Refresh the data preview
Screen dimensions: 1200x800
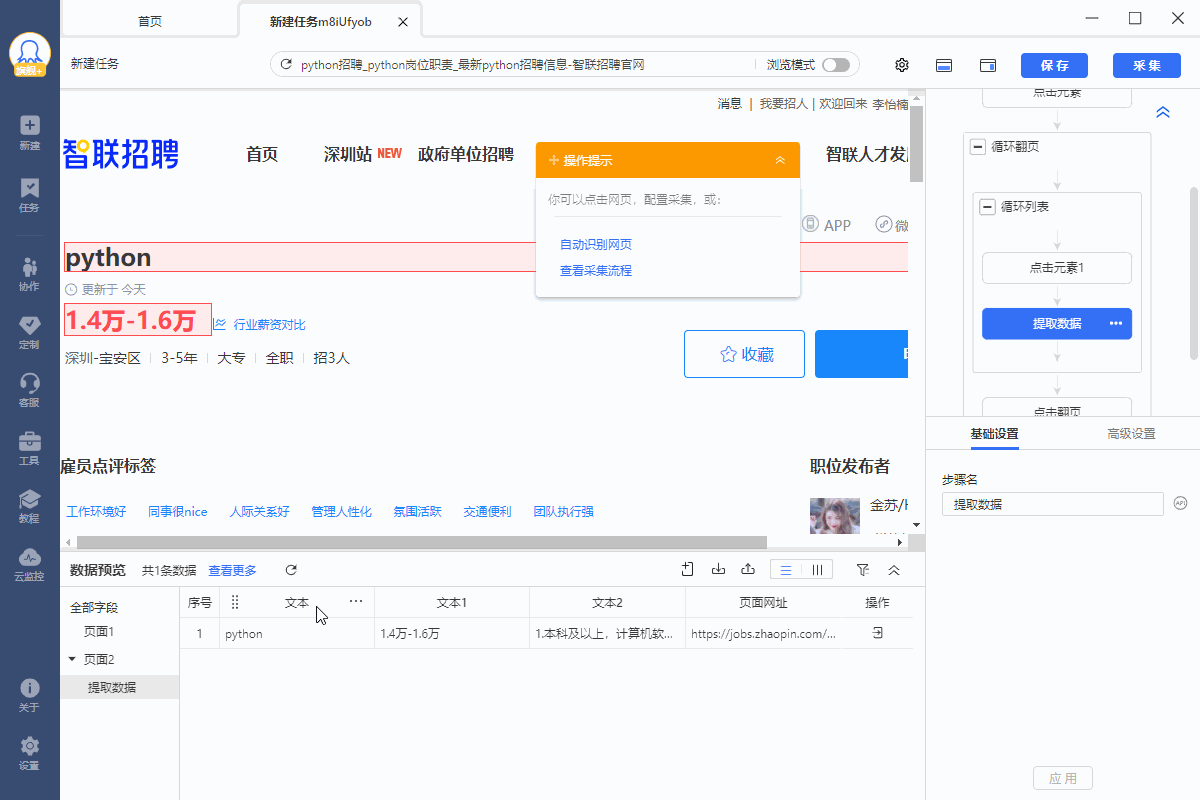pos(291,570)
